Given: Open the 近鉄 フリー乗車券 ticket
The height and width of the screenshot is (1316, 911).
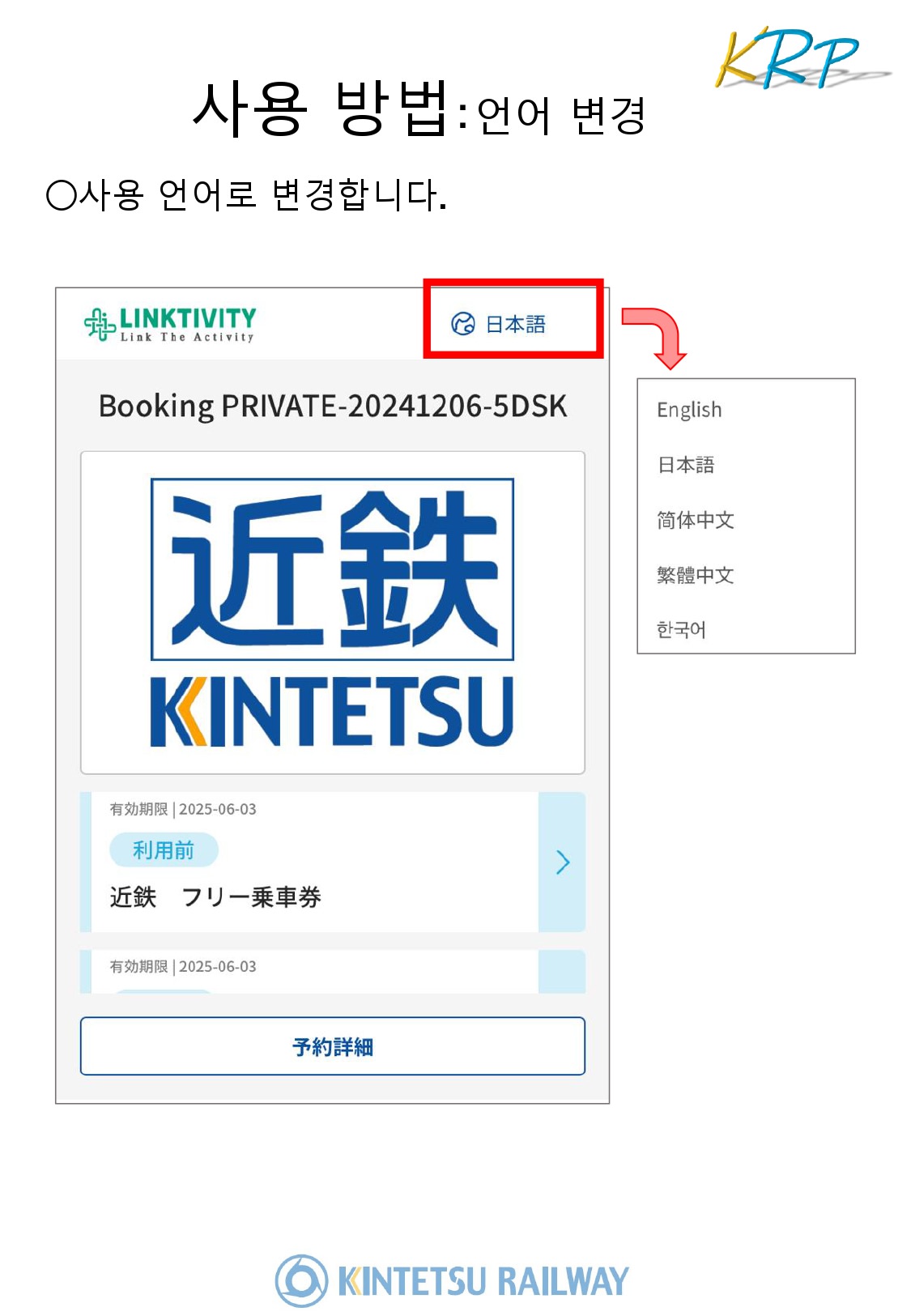Looking at the screenshot, I should [x=215, y=897].
